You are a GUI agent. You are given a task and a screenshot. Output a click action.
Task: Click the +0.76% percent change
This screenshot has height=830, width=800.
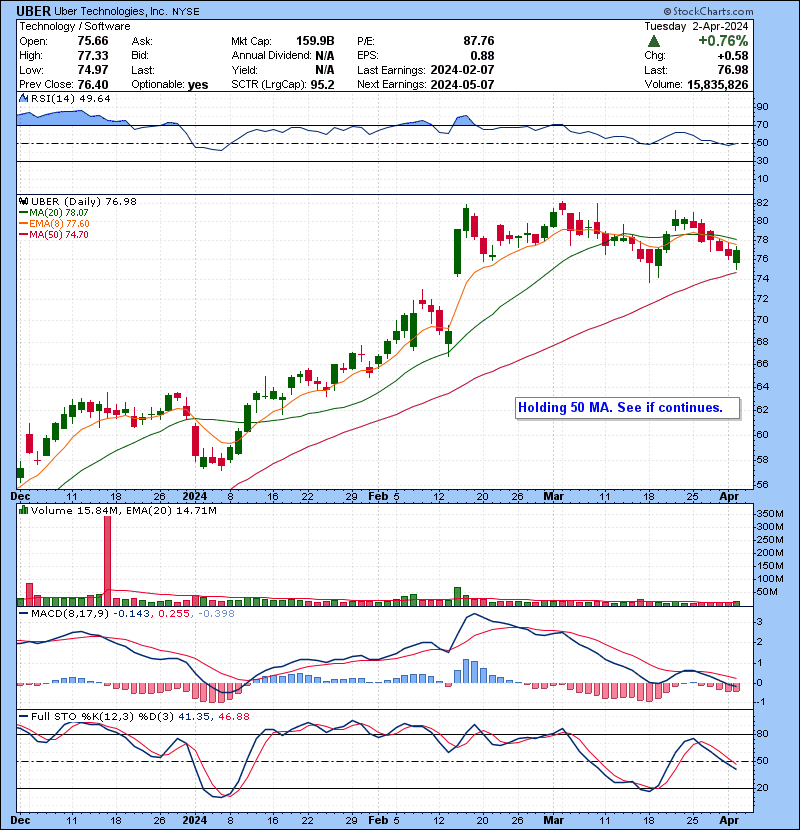(723, 41)
